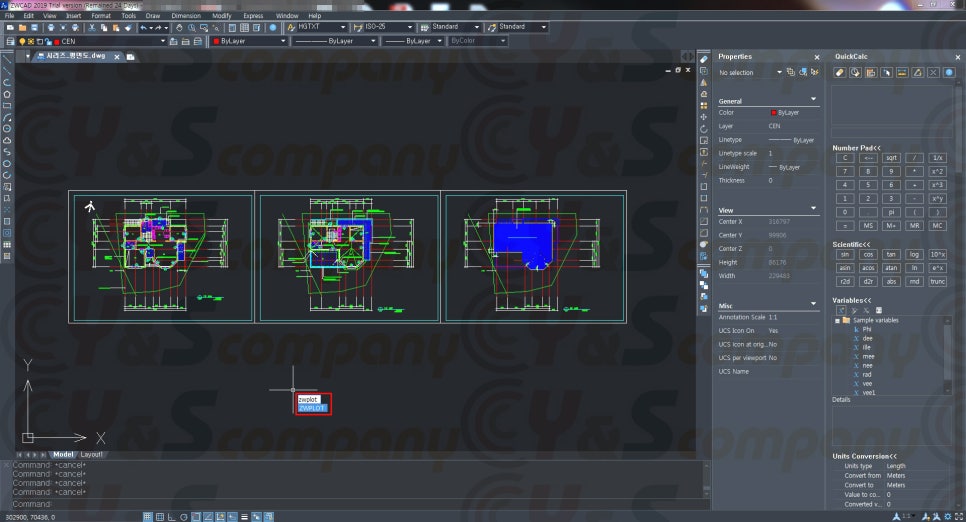Toggle the layer lock icon for CEN
The image size is (966, 522).
[47, 42]
